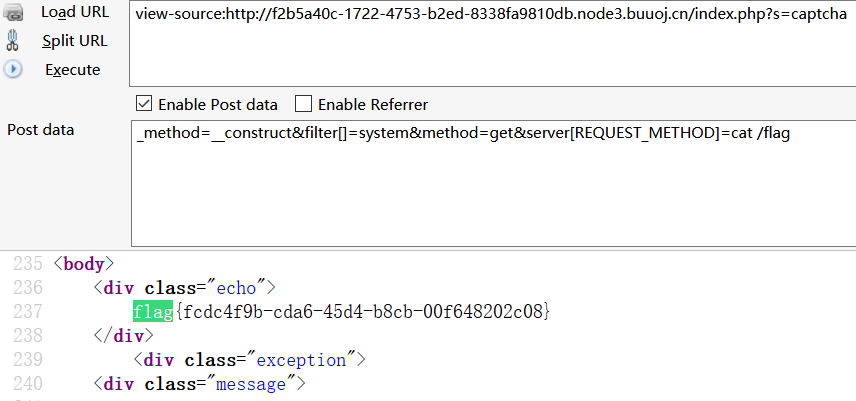Click the Execute play arrow icon
The height and width of the screenshot is (401, 856).
tap(13, 69)
